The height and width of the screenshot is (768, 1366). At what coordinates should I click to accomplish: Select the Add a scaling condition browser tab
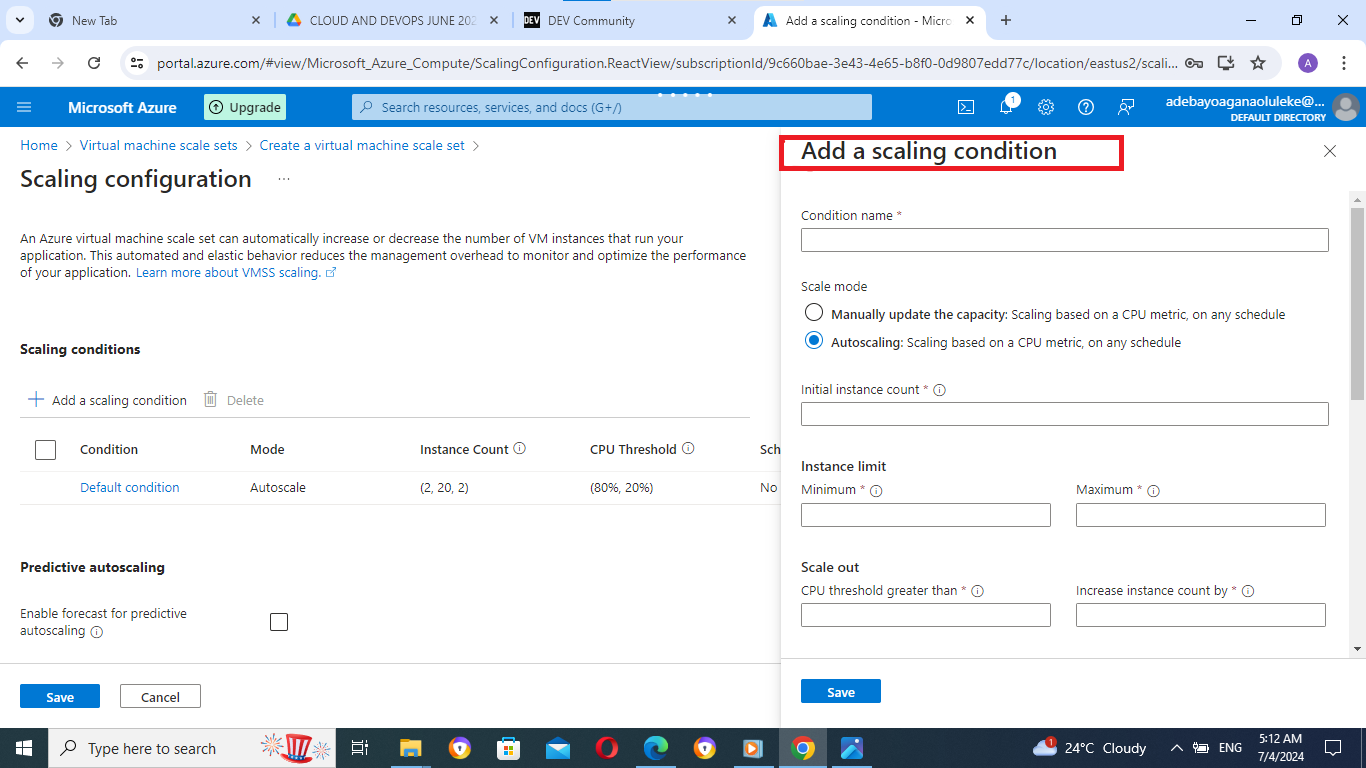870,20
